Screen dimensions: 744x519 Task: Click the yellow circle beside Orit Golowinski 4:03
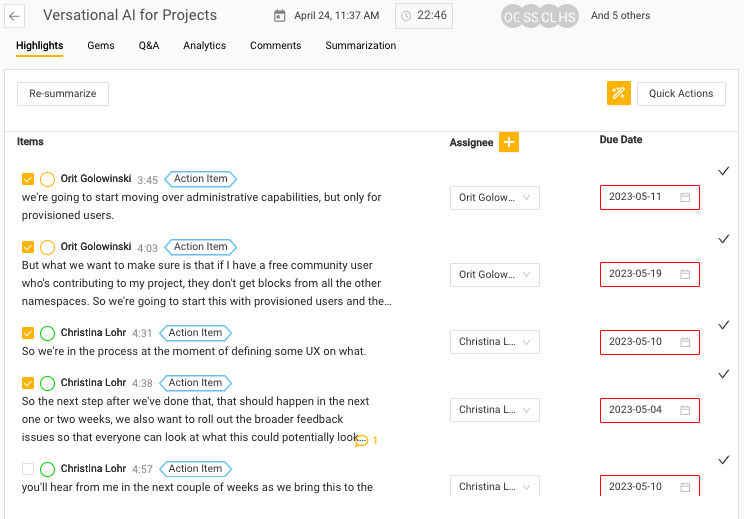(47, 247)
